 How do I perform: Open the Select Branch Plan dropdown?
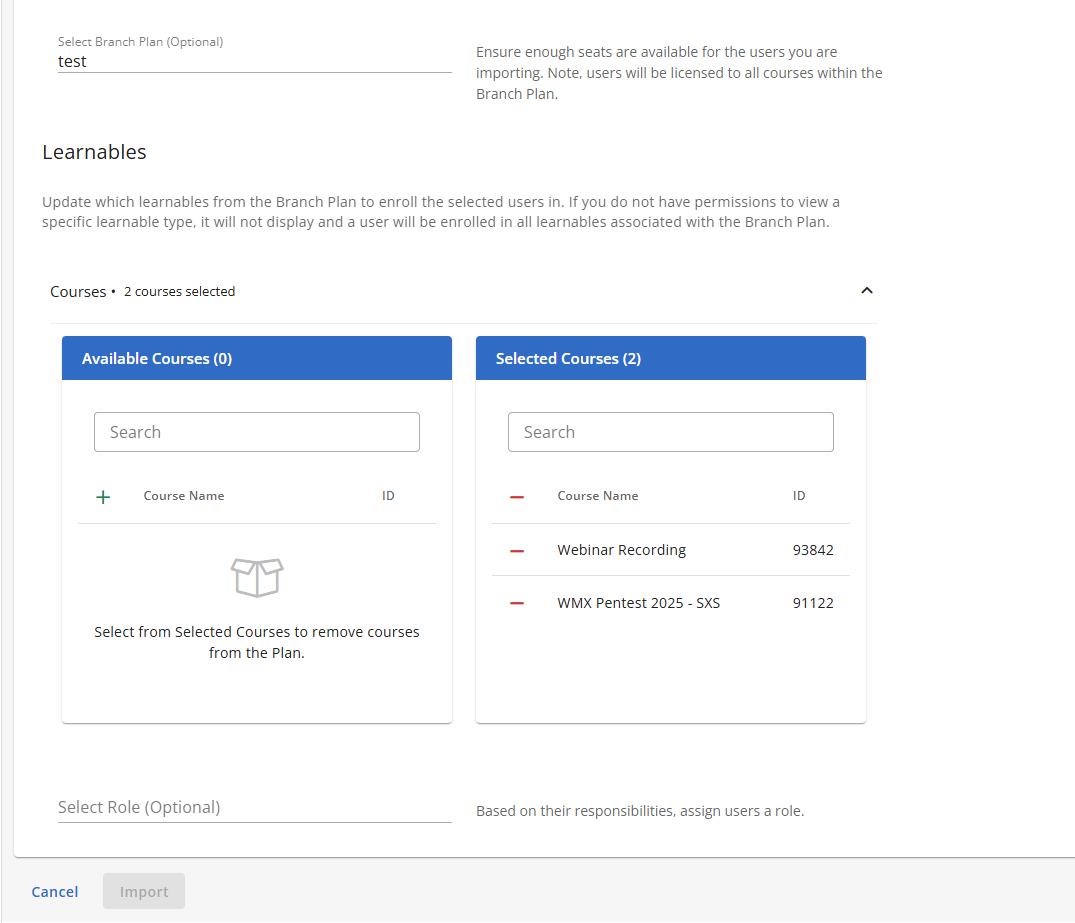pos(254,61)
